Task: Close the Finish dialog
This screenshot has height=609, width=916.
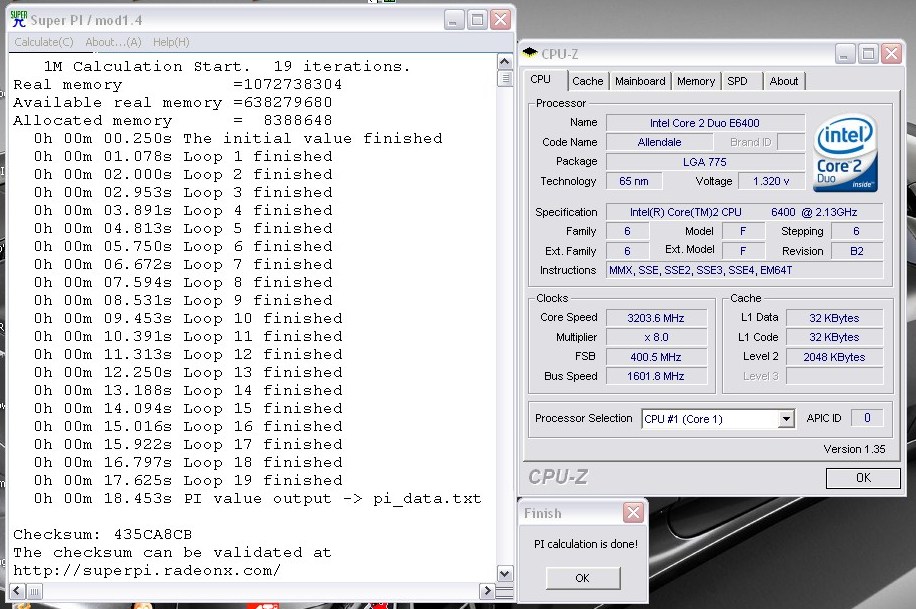Action: coord(633,513)
